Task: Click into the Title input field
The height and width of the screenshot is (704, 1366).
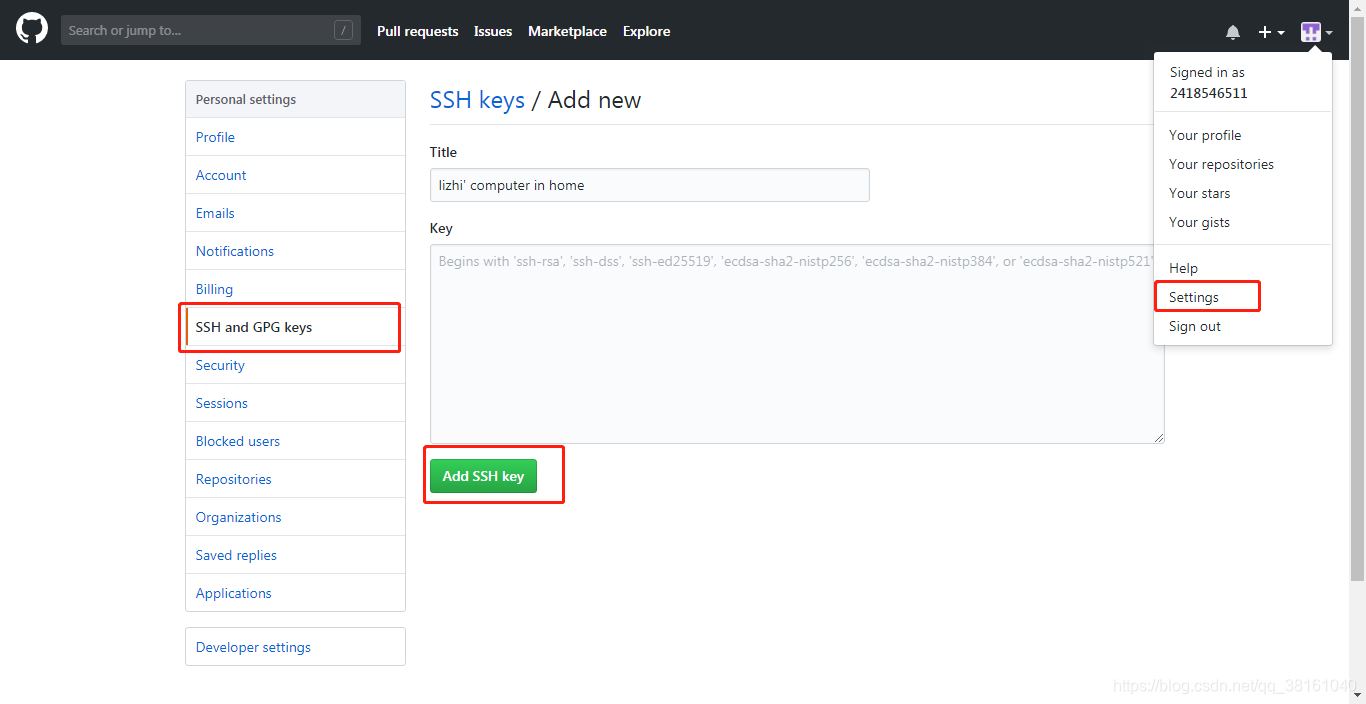Action: click(x=650, y=185)
